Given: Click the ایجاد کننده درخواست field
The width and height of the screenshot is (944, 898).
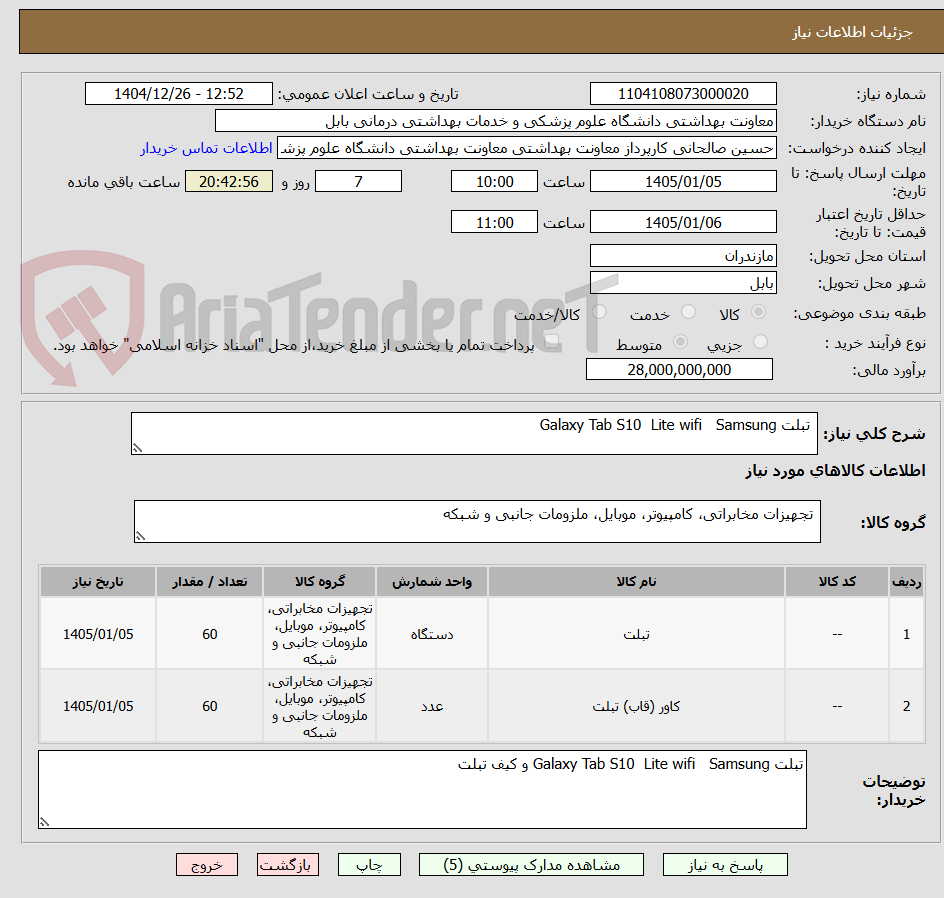Looking at the screenshot, I should [527, 148].
